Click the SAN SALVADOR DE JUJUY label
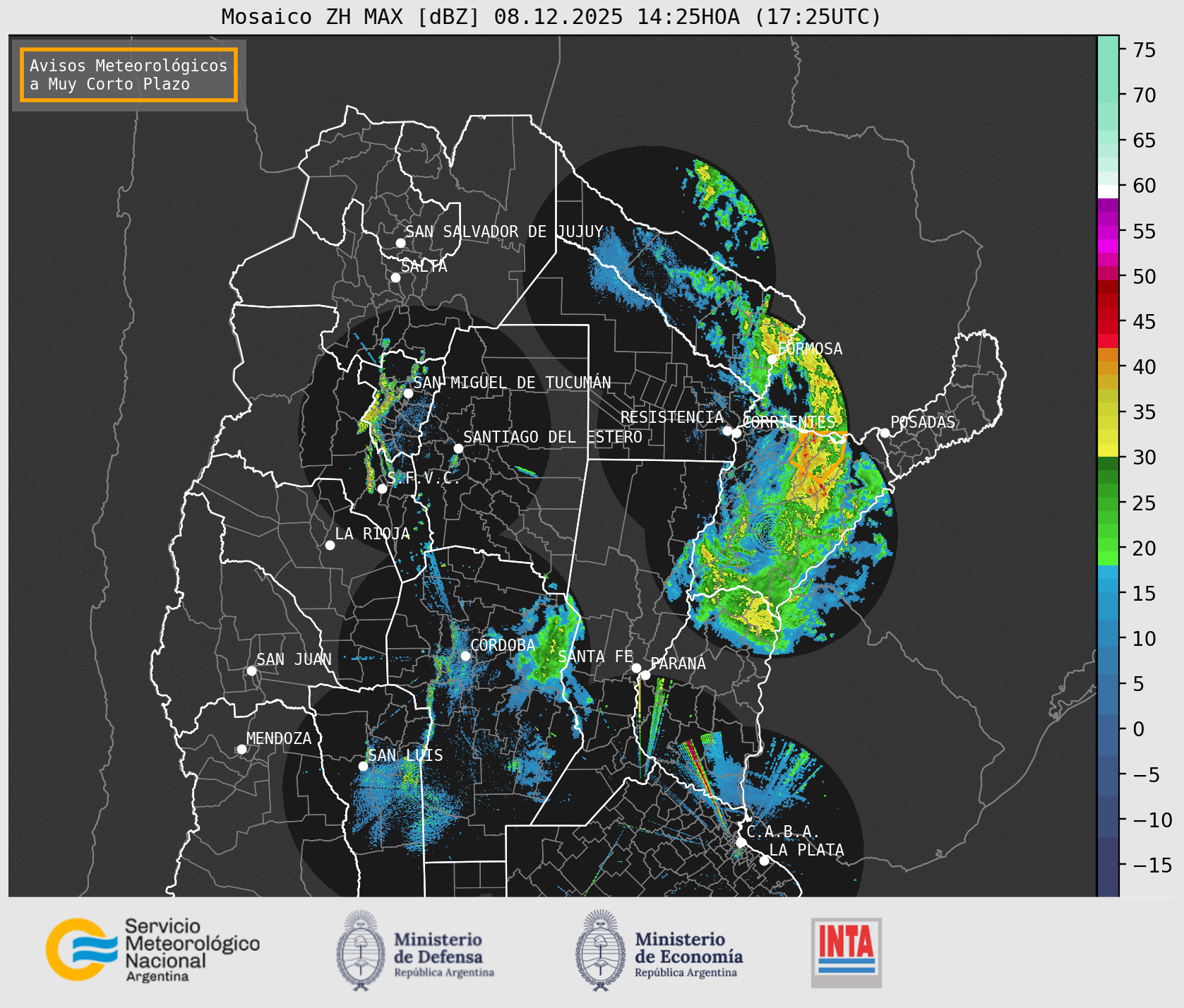1184x1008 pixels. (x=504, y=232)
